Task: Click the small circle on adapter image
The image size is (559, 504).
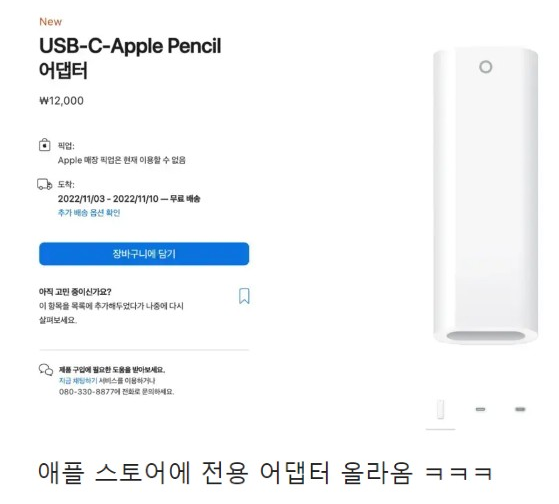Action: [486, 67]
